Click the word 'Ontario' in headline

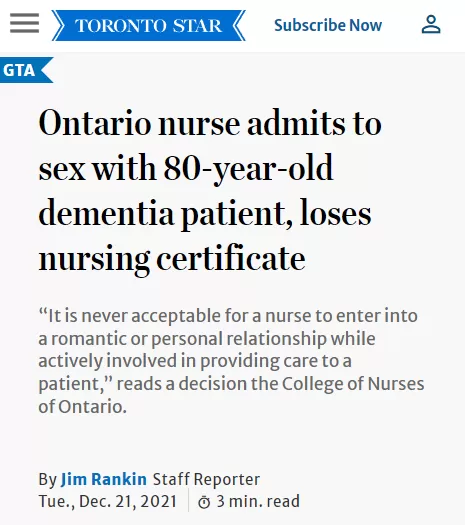point(95,123)
